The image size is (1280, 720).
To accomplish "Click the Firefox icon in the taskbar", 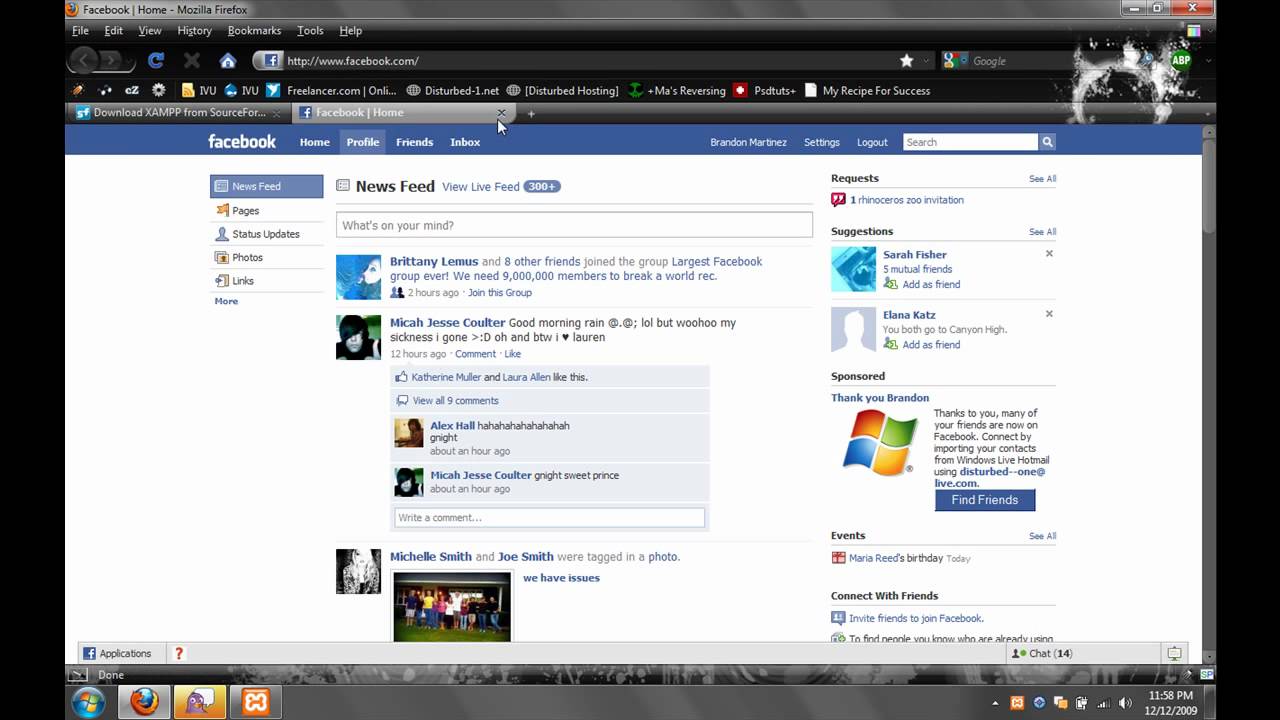I will point(145,702).
